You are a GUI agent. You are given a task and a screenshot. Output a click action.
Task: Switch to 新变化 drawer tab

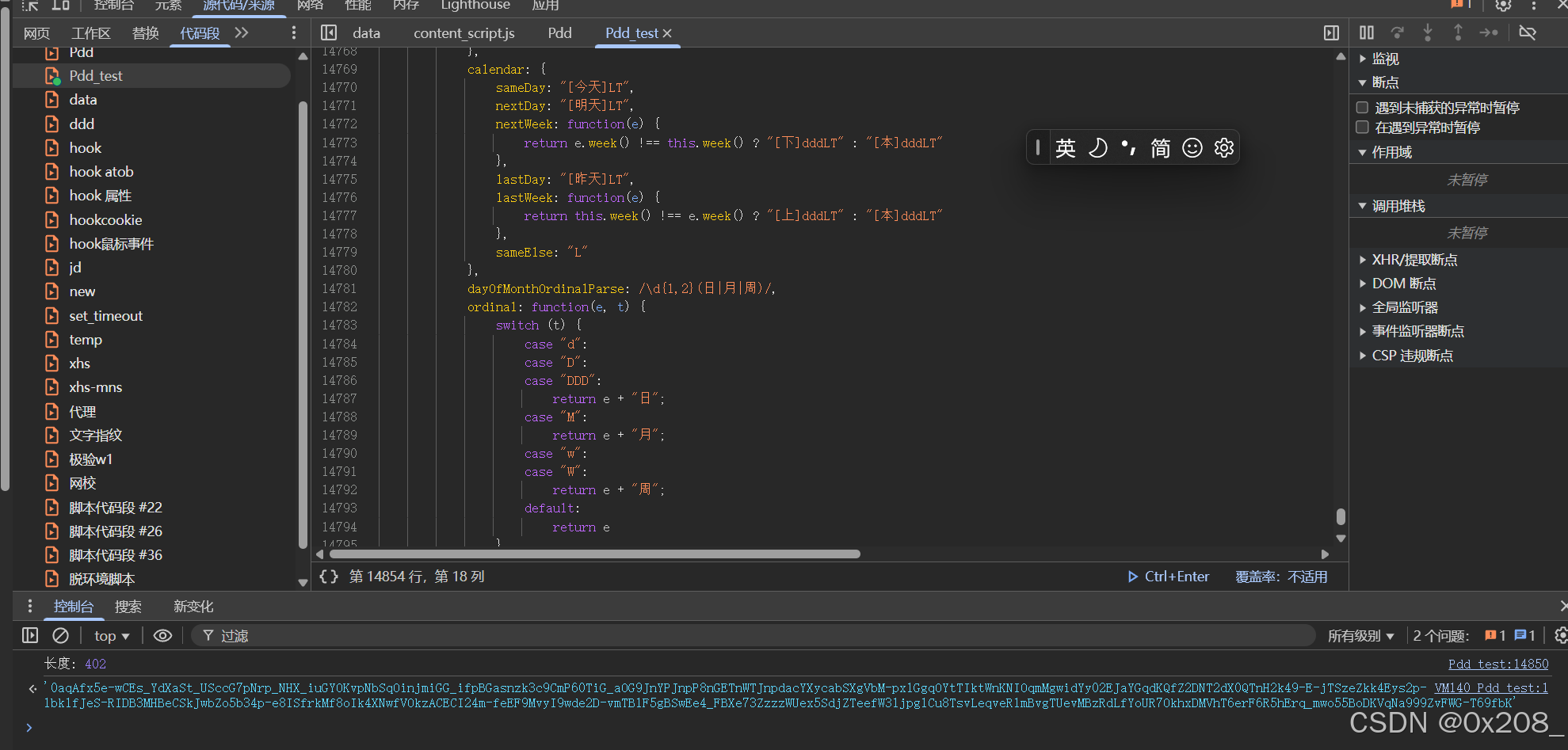[193, 607]
